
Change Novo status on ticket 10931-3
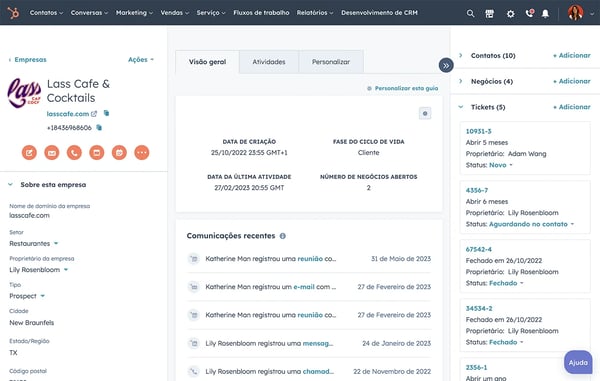501,165
